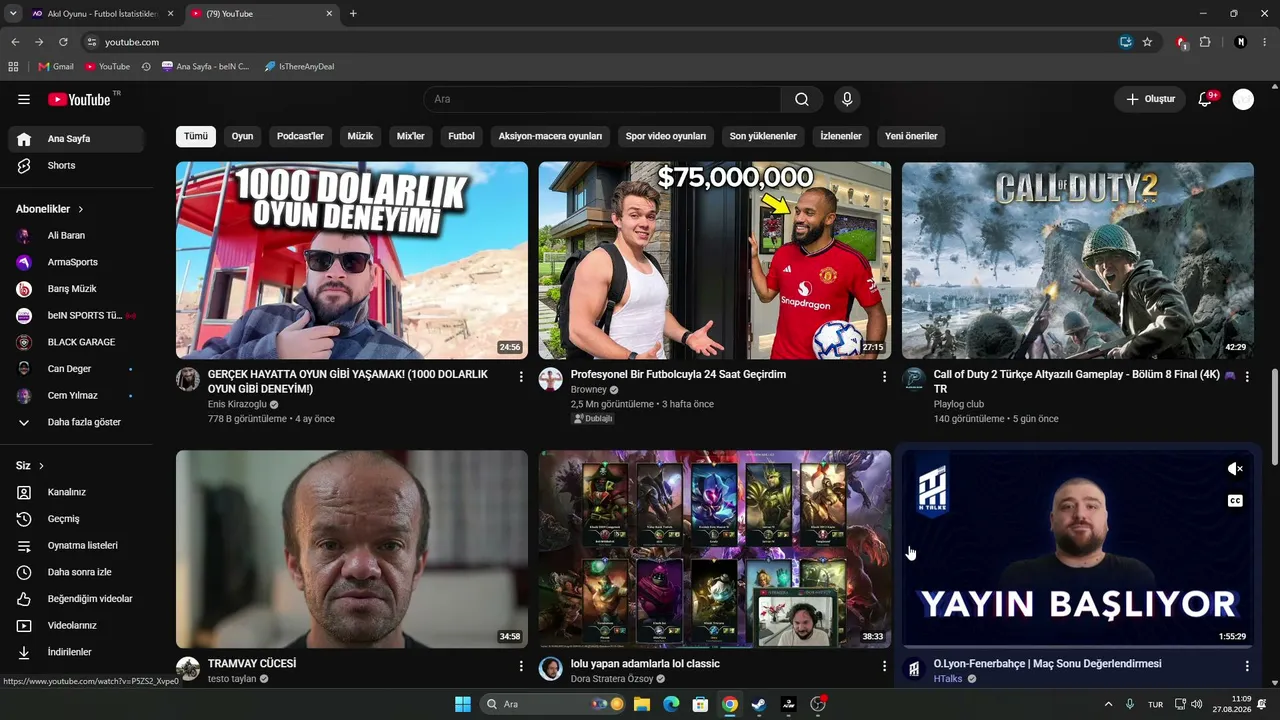Viewport: 1280px width, 720px height.
Task: Close the Akıl Oyunu tab
Action: pos(171,14)
